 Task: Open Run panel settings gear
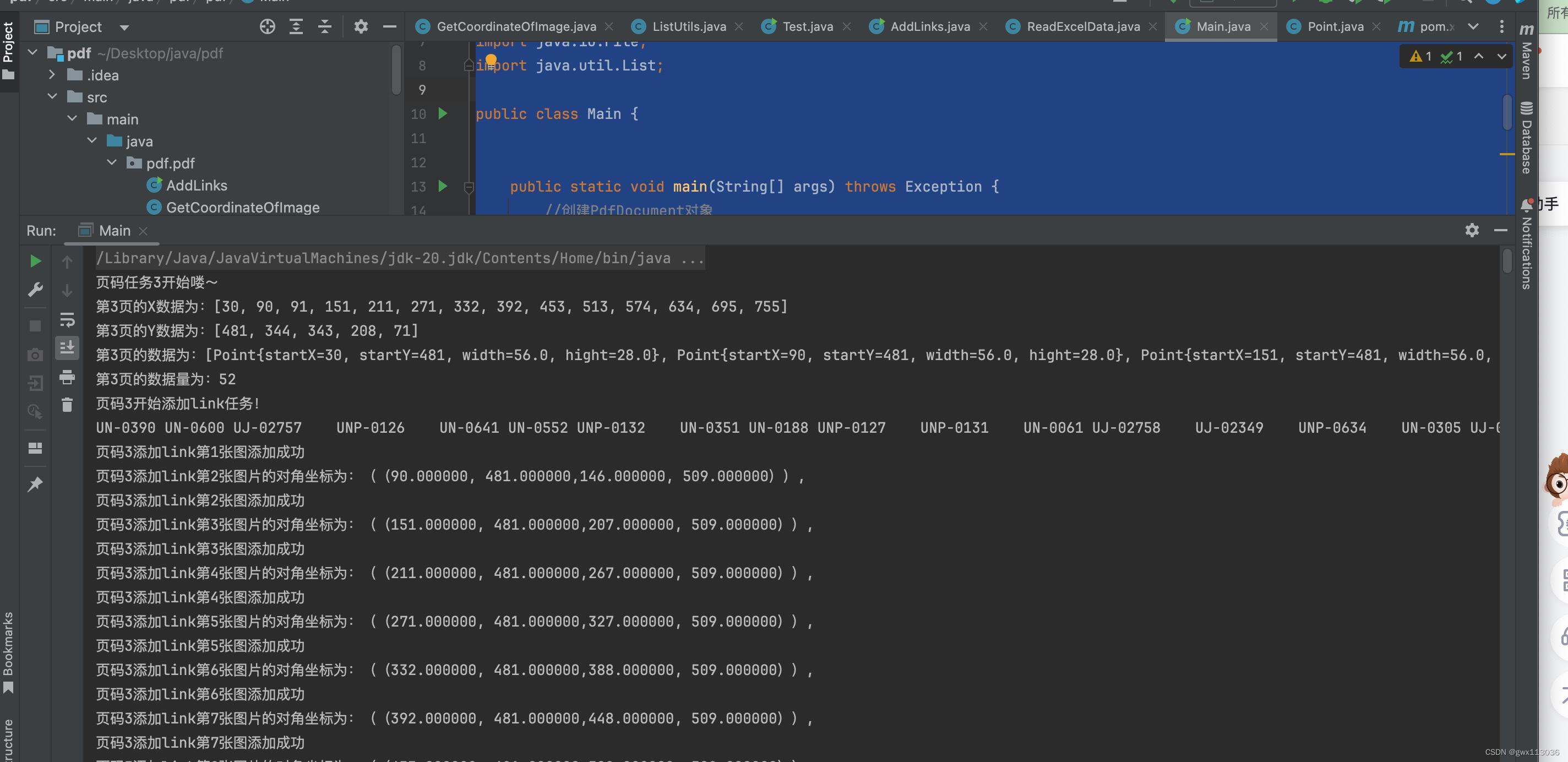(1471, 230)
